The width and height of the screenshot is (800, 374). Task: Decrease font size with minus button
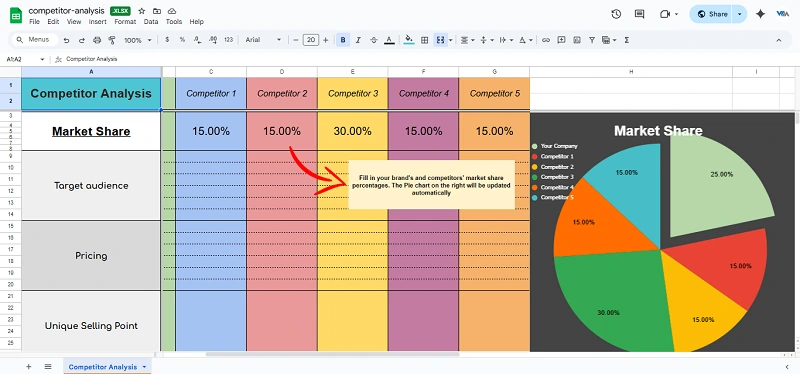point(295,40)
